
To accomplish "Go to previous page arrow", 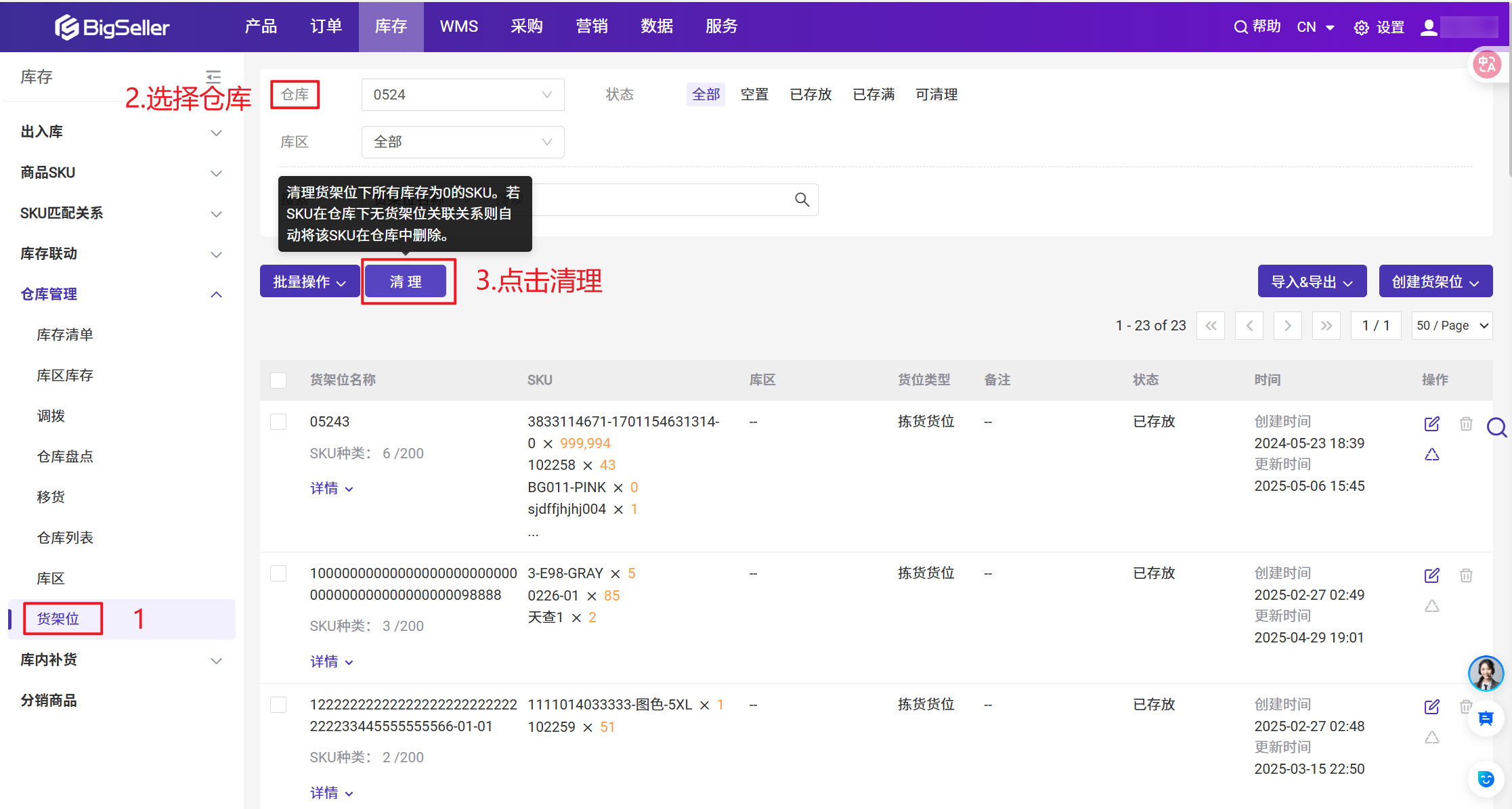I will (x=1249, y=326).
